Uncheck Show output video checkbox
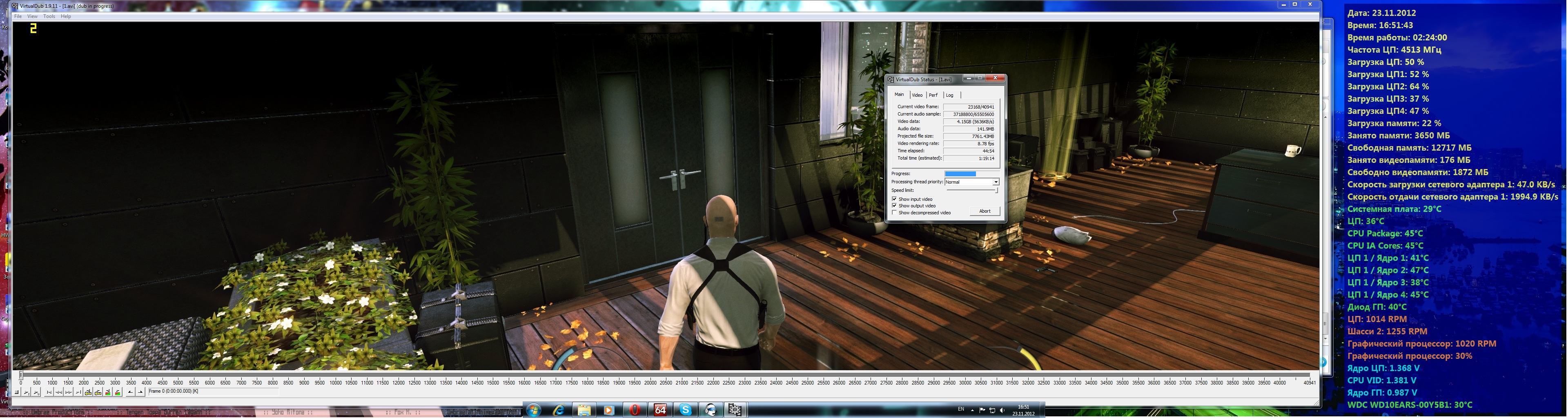The height and width of the screenshot is (418, 1568). 895,206
